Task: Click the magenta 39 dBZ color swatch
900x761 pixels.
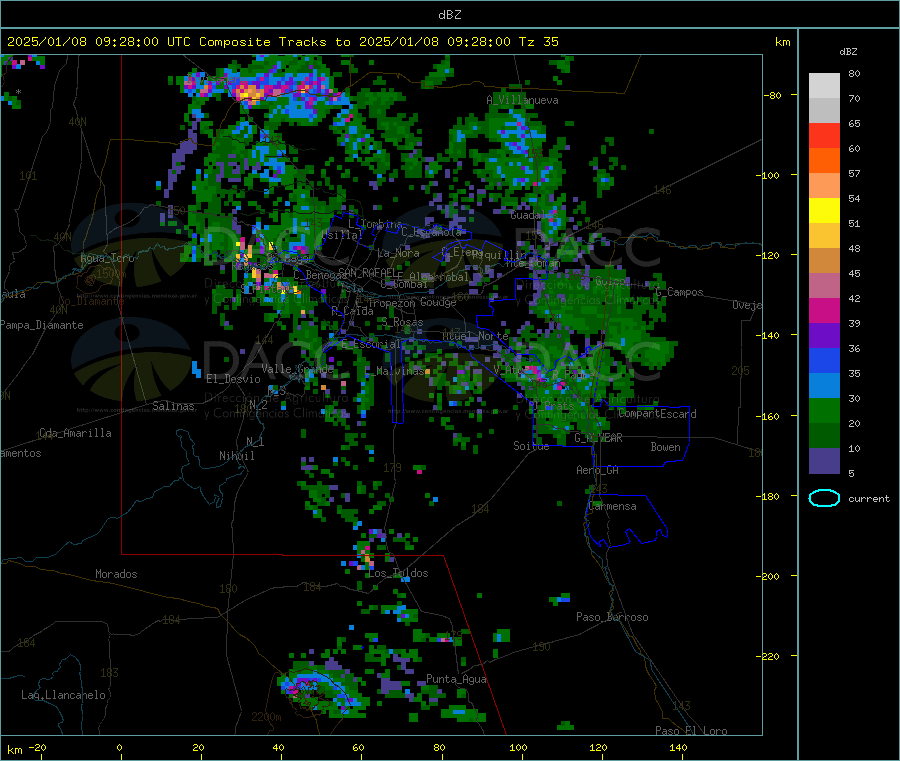Action: point(824,310)
